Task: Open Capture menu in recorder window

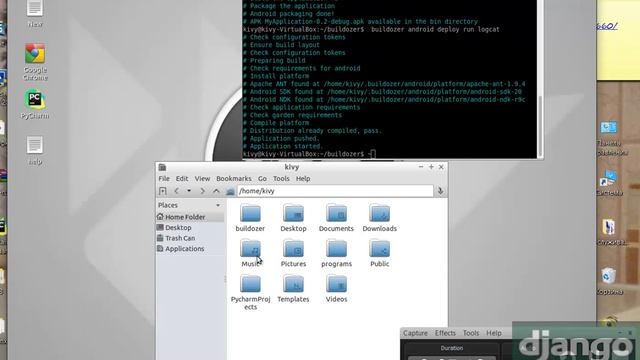Action: click(x=416, y=333)
